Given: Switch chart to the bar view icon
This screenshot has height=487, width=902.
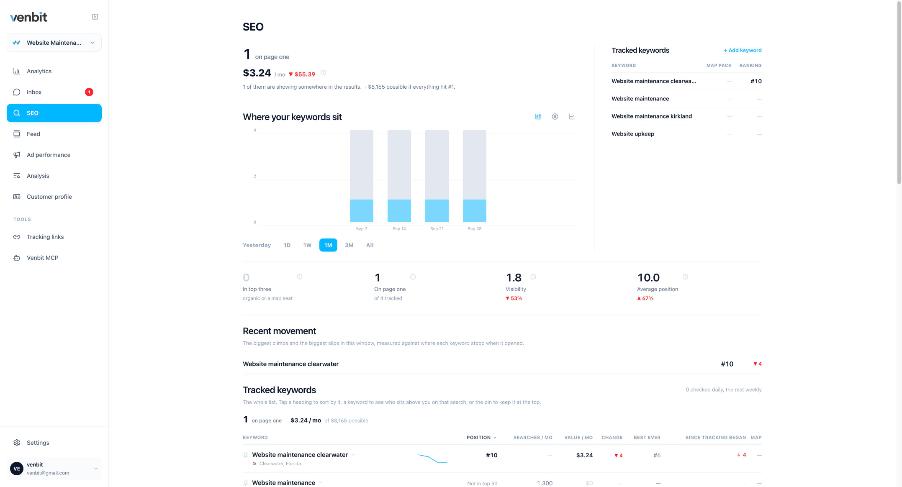Looking at the screenshot, I should [x=538, y=117].
